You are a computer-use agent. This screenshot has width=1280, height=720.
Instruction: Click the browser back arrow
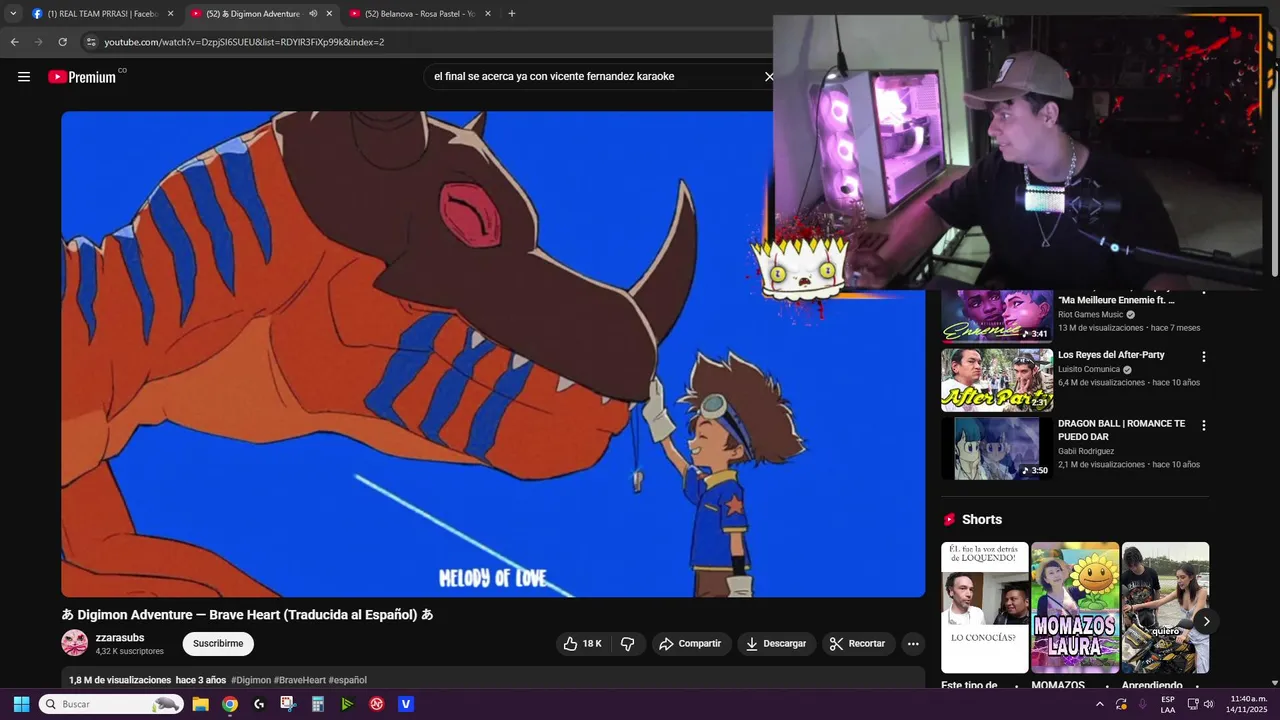point(14,42)
